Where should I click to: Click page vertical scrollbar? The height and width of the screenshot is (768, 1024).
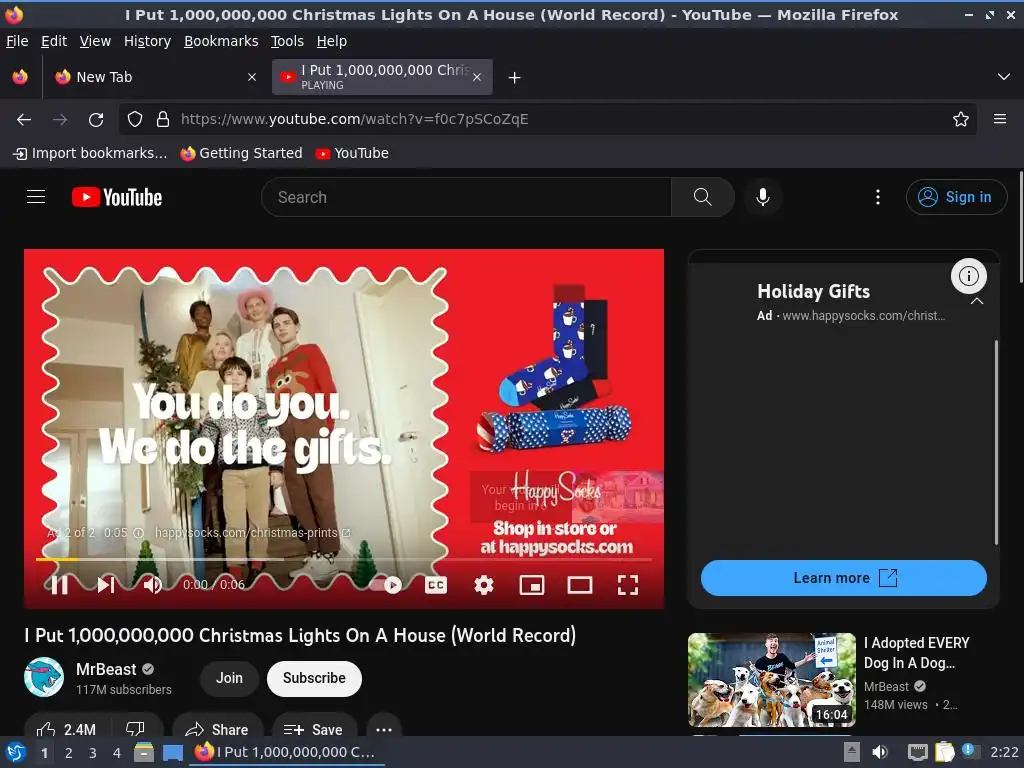pyautogui.click(x=1020, y=227)
